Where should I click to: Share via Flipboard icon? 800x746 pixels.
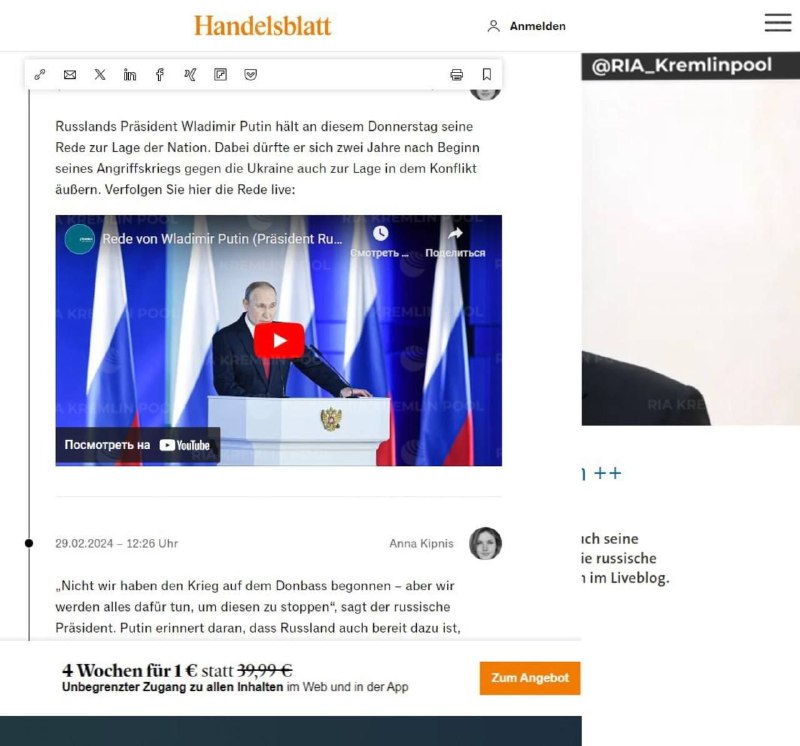click(x=220, y=75)
